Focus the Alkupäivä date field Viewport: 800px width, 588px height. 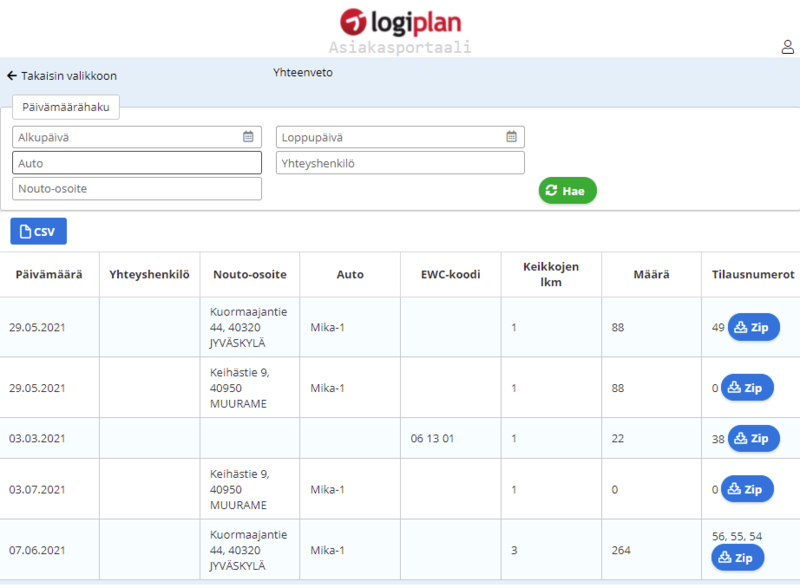click(137, 137)
